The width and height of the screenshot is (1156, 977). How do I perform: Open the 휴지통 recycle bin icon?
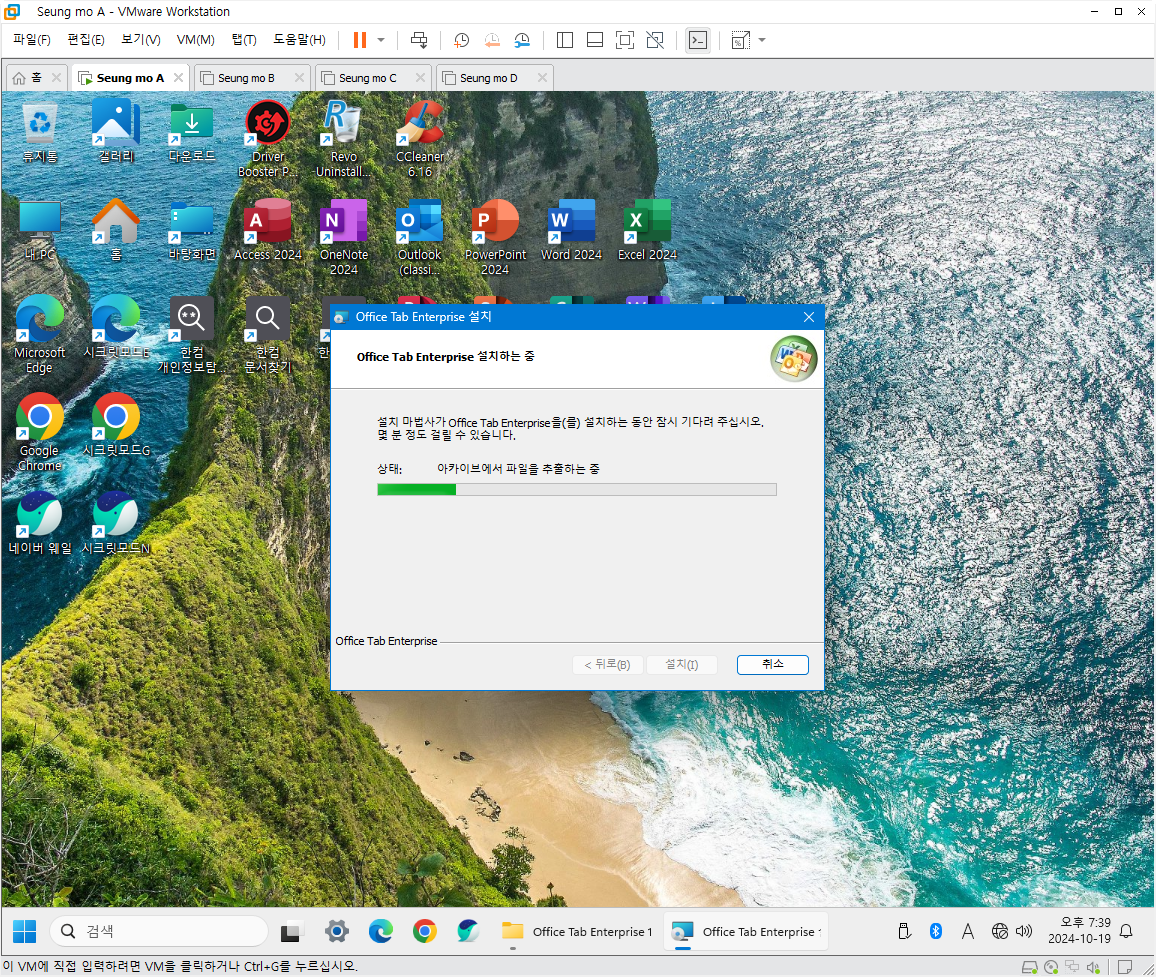click(x=40, y=133)
